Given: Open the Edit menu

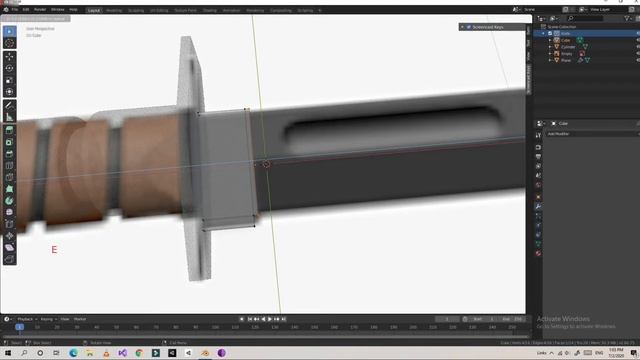Looking at the screenshot, I should pyautogui.click(x=26, y=9).
